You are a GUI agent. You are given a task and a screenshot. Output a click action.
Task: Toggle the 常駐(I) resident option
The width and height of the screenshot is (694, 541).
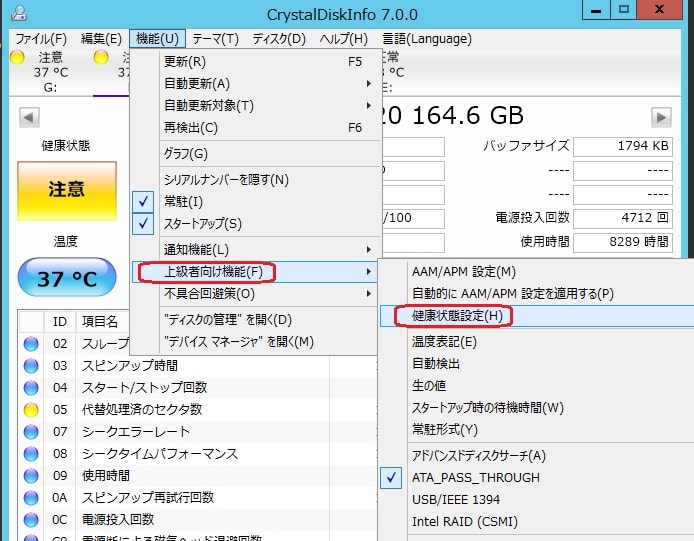point(256,201)
